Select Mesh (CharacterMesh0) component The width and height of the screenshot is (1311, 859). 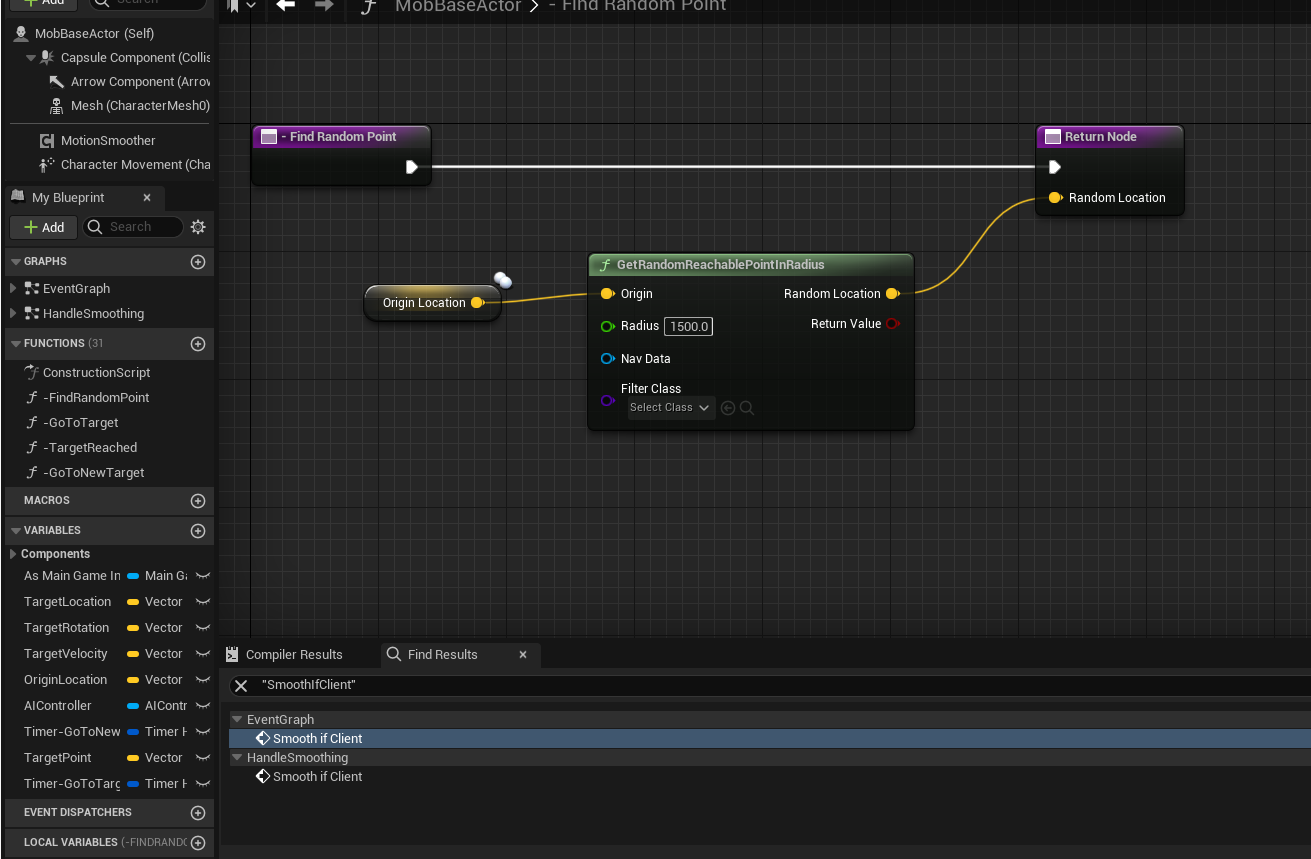(x=140, y=105)
